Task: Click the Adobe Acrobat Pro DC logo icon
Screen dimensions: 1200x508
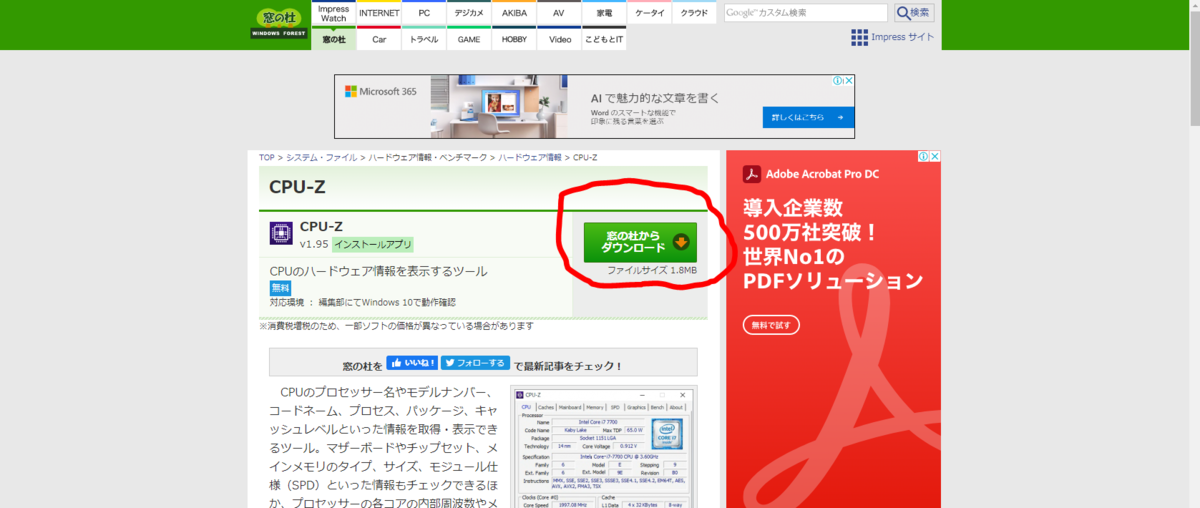Action: coord(753,174)
